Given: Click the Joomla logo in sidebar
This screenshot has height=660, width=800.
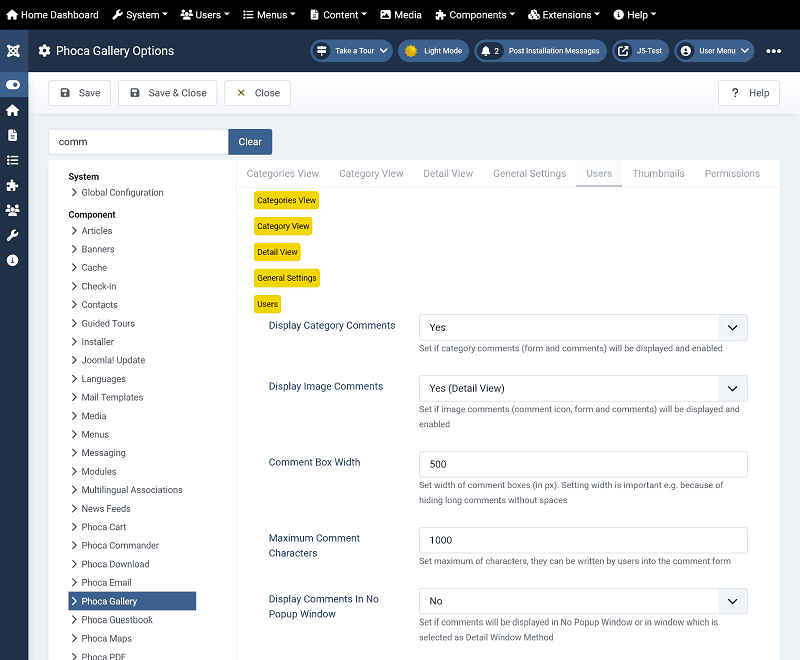Looking at the screenshot, I should (x=13, y=51).
